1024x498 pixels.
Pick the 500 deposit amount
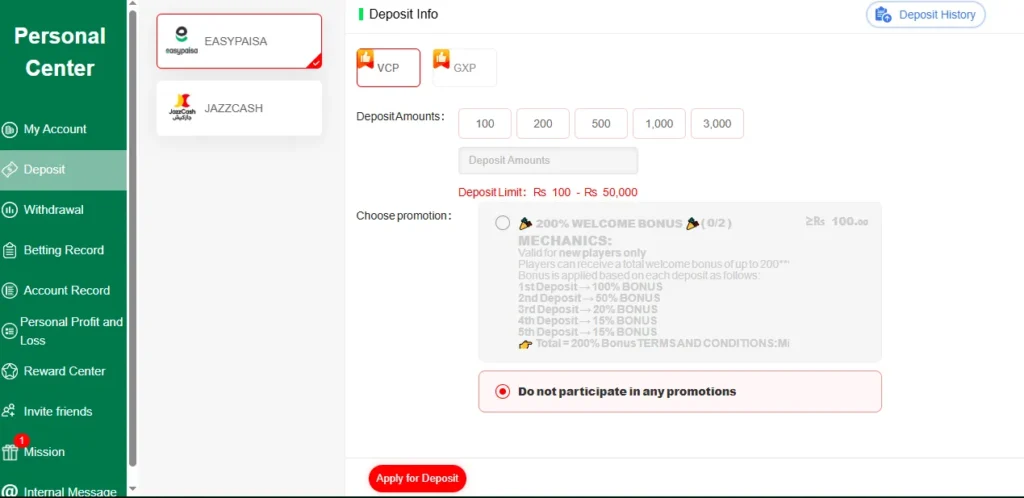click(x=601, y=123)
